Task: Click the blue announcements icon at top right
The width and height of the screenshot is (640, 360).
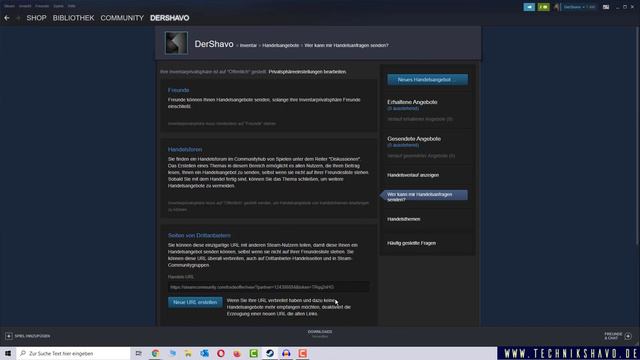Action: [529, 7]
